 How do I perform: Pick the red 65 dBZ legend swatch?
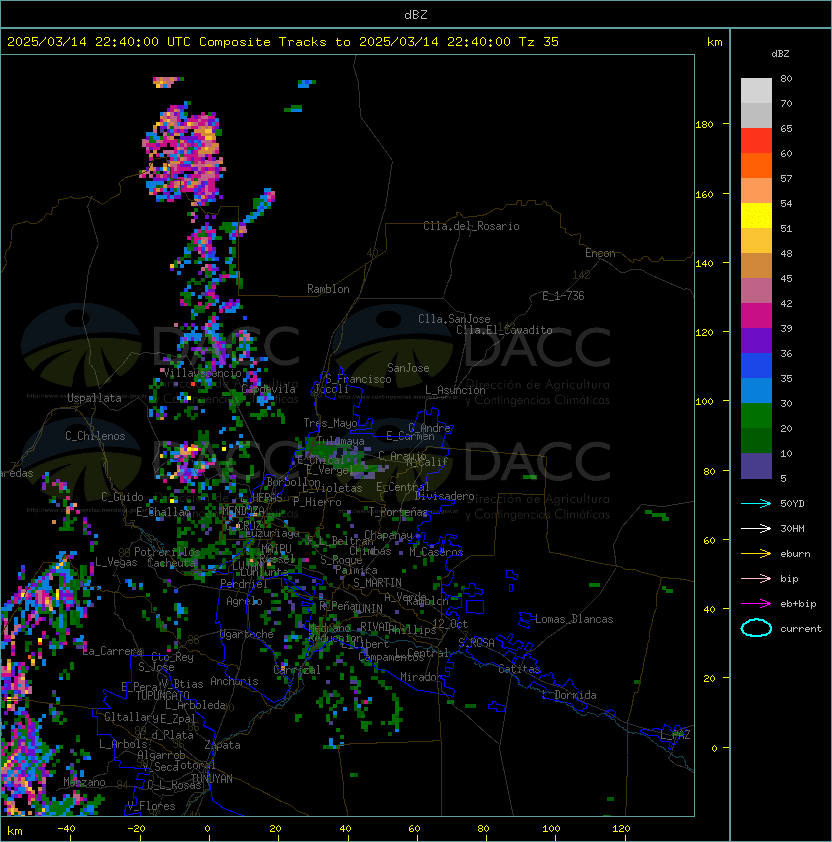pyautogui.click(x=756, y=141)
